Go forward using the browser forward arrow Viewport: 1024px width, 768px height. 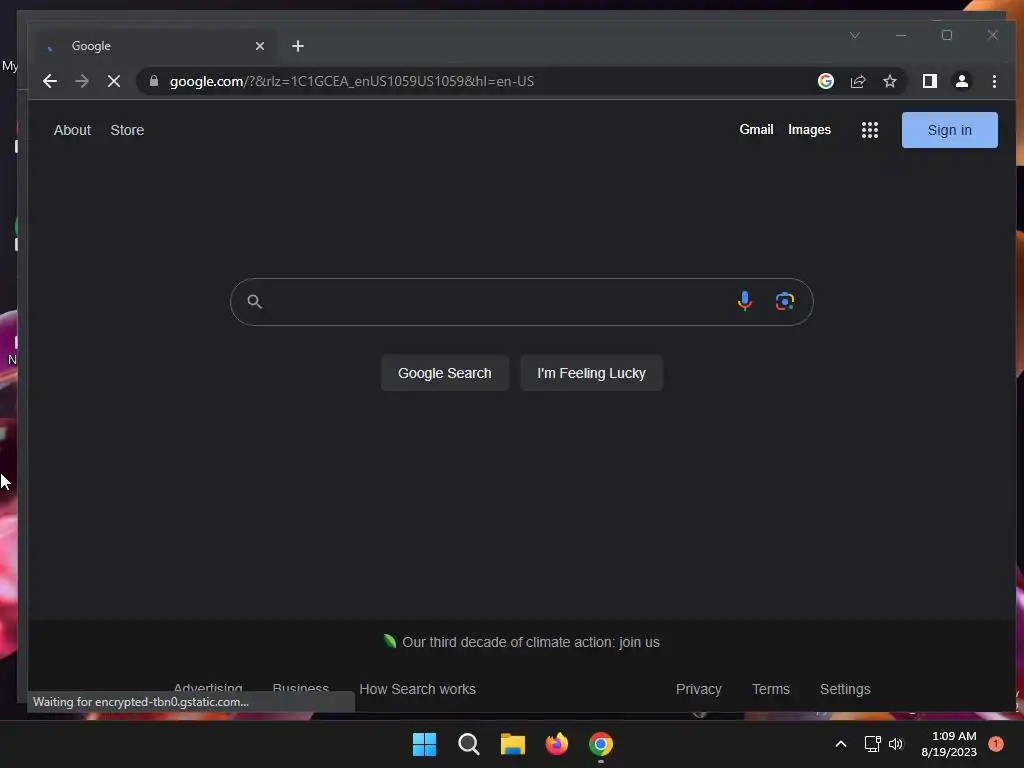coord(82,81)
